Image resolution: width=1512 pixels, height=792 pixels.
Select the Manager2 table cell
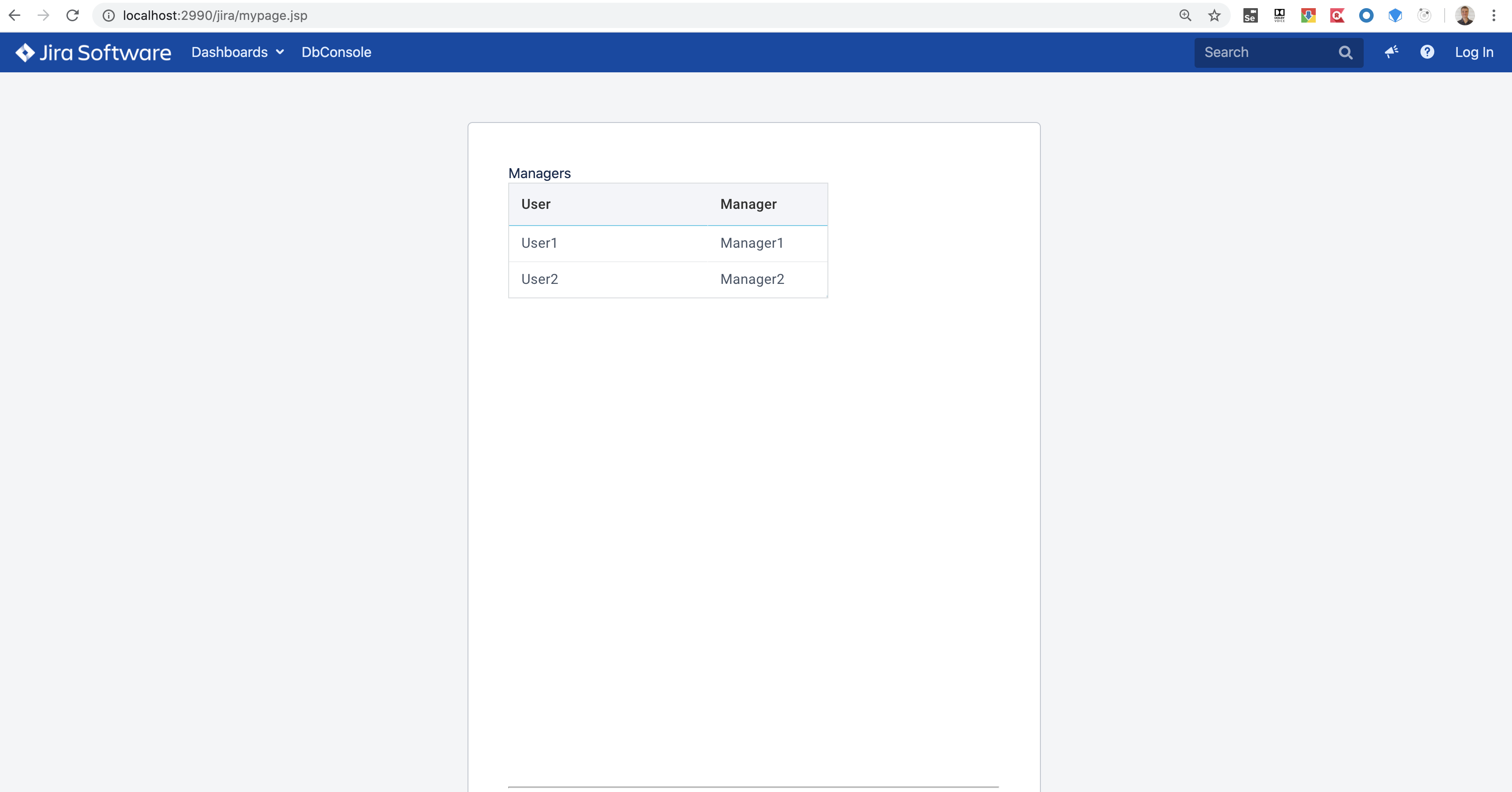coord(768,280)
